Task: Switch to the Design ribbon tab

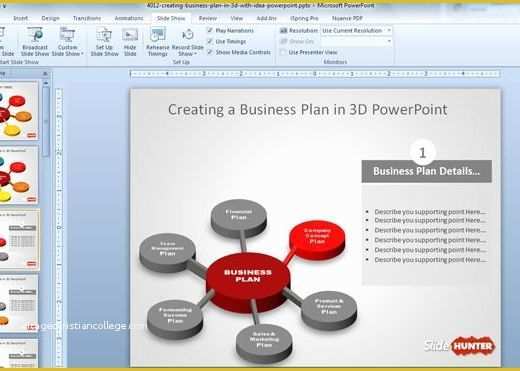Action: point(50,18)
